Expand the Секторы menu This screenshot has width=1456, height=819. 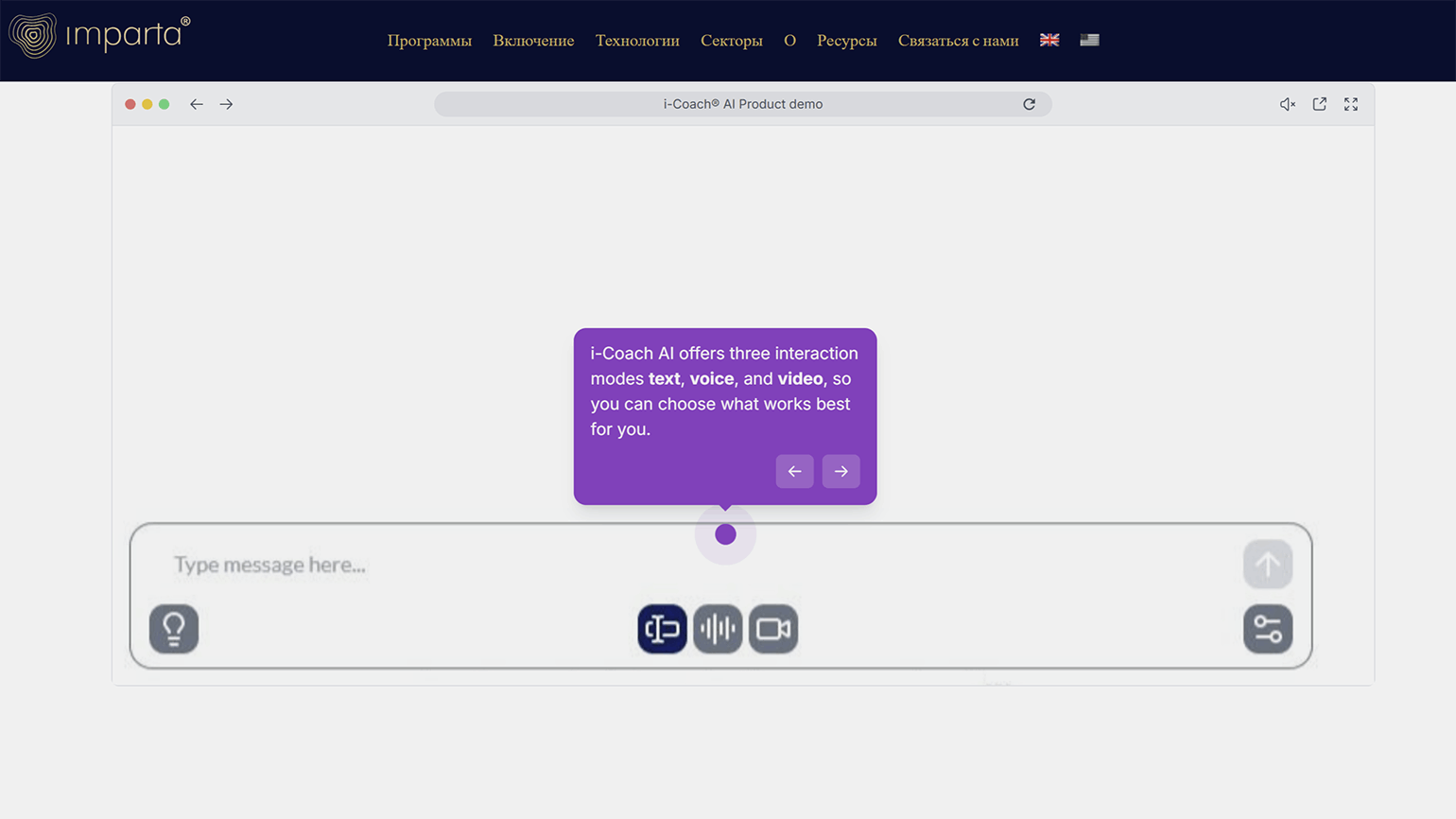[731, 41]
